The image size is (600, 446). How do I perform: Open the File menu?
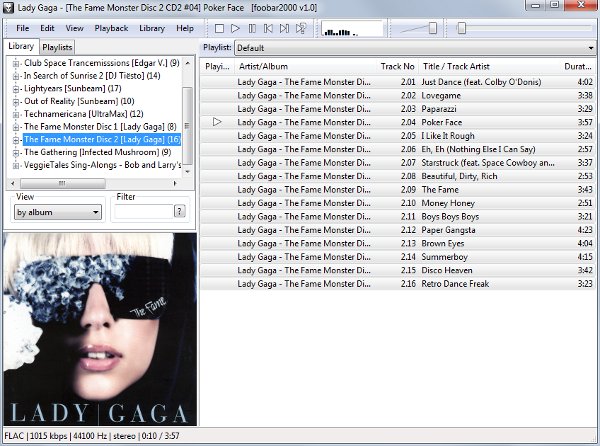click(23, 28)
